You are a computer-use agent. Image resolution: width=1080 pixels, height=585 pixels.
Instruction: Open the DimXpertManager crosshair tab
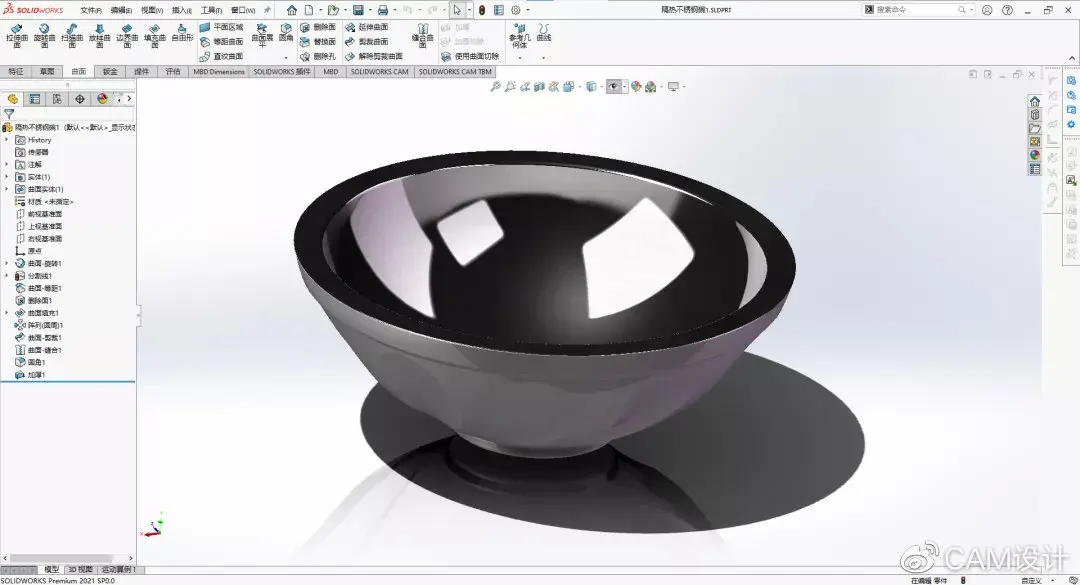click(80, 99)
